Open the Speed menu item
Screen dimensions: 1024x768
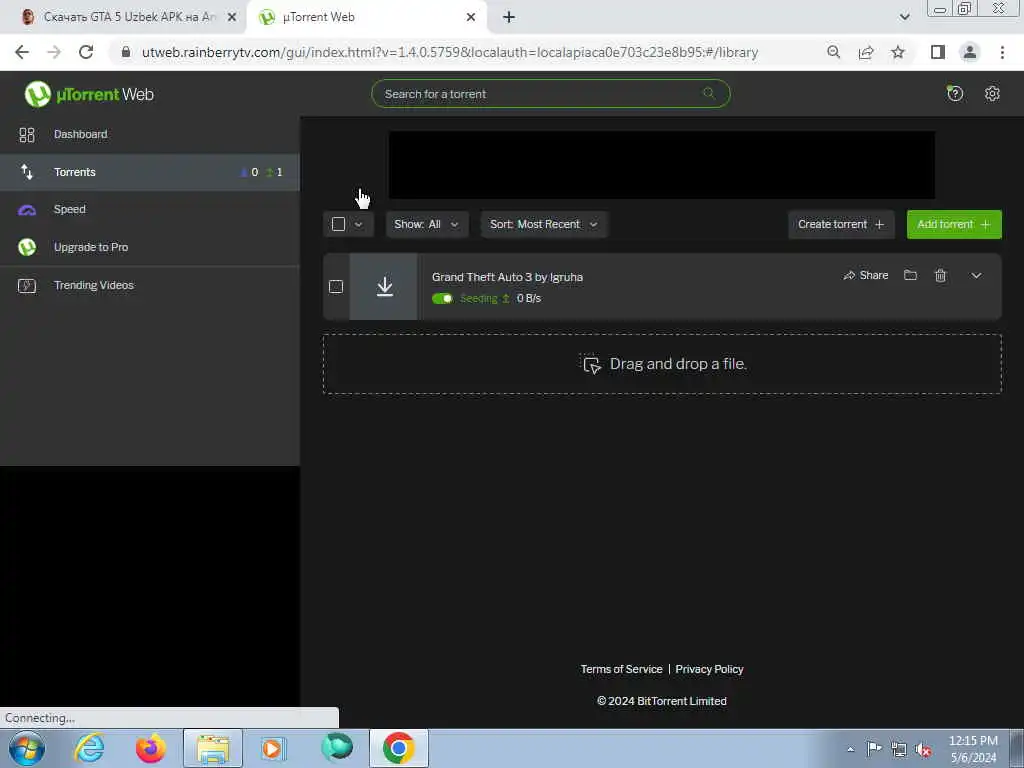[x=150, y=210]
